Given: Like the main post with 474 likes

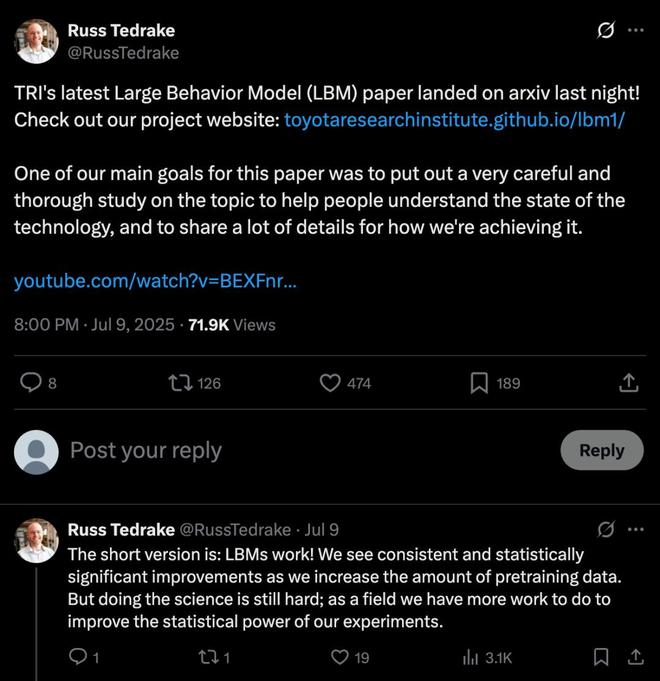Looking at the screenshot, I should [x=331, y=383].
